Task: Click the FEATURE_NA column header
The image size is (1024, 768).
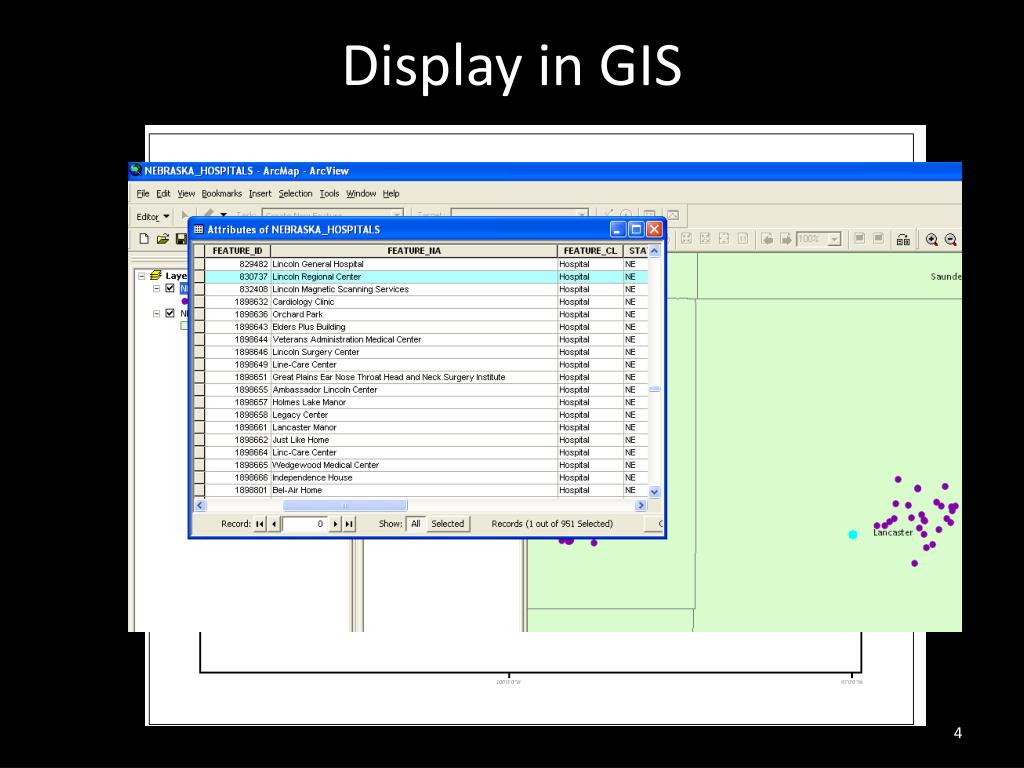Action: click(x=414, y=251)
